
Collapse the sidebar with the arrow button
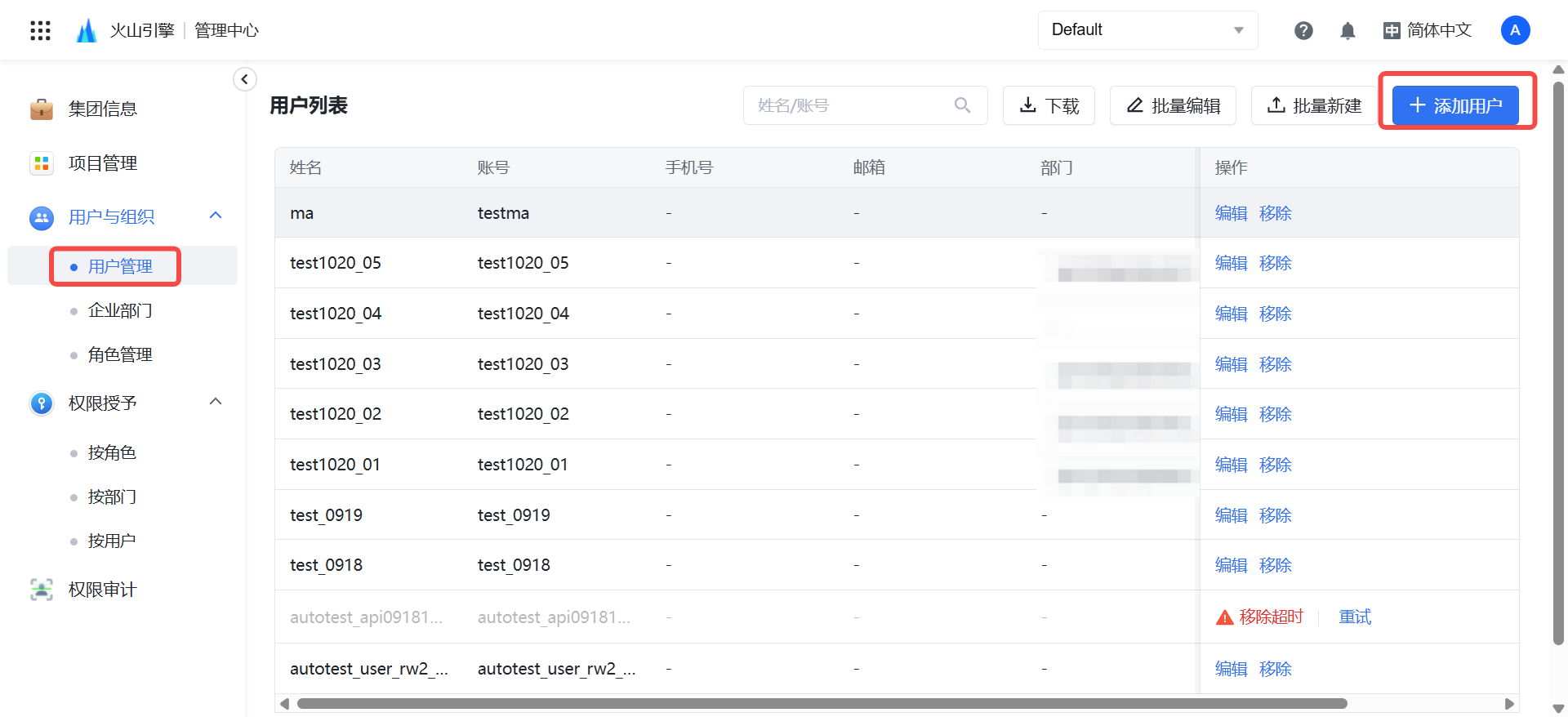[x=244, y=79]
